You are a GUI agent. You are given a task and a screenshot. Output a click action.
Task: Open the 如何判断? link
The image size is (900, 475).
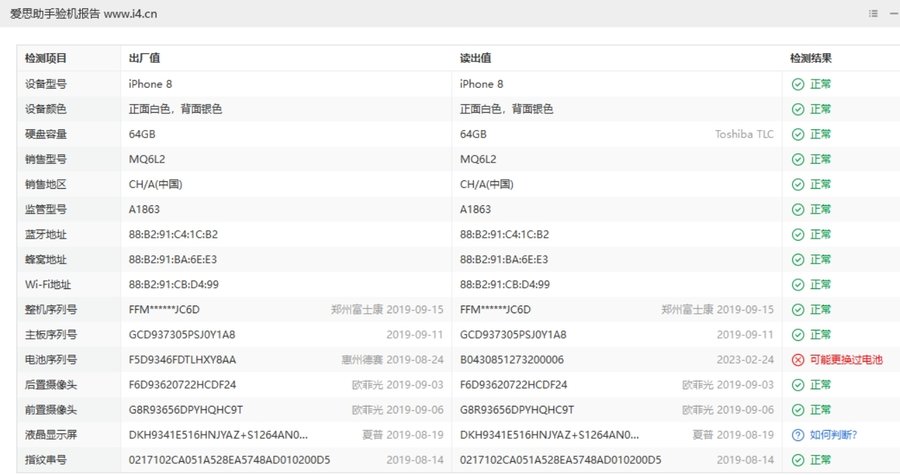point(833,435)
